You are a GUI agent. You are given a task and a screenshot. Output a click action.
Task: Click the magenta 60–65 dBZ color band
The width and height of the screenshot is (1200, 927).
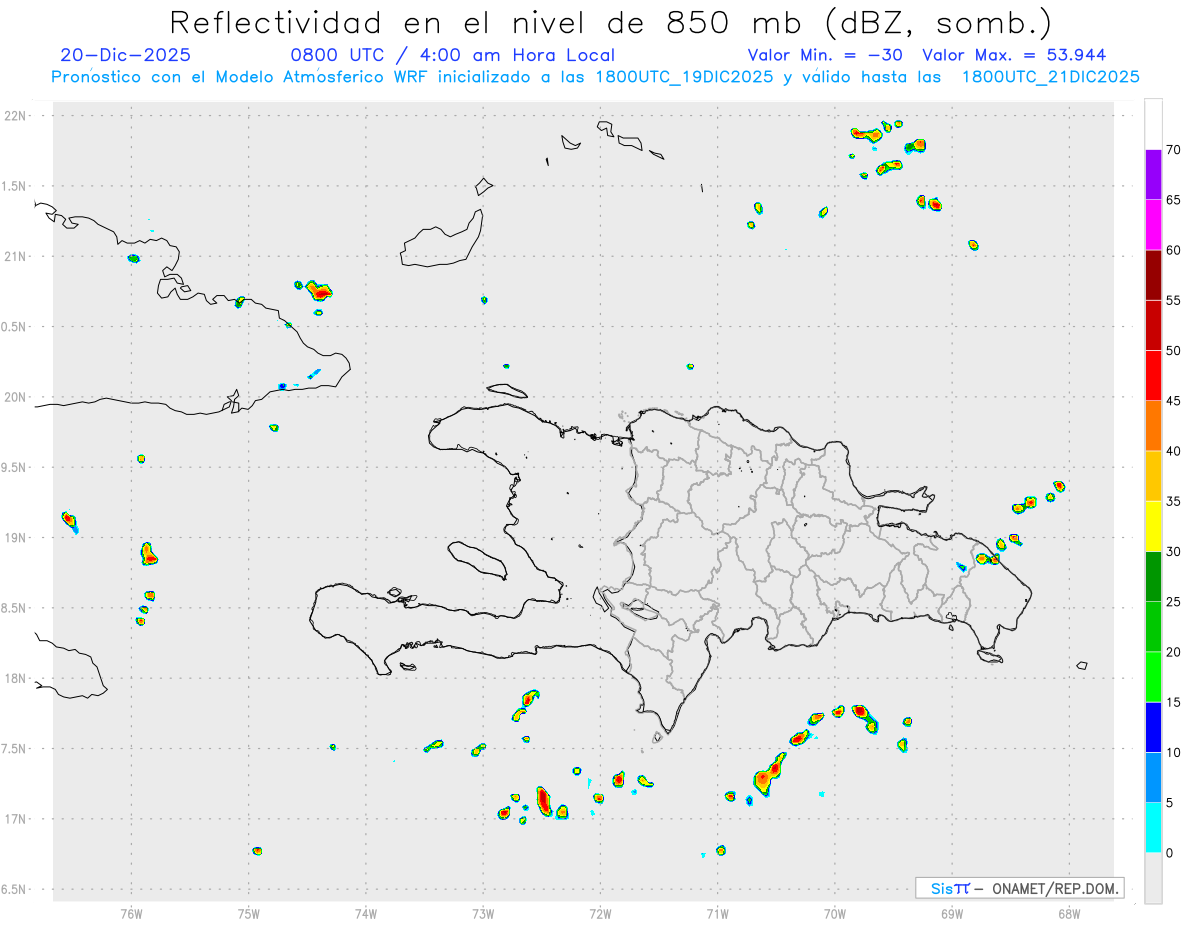(x=1153, y=225)
